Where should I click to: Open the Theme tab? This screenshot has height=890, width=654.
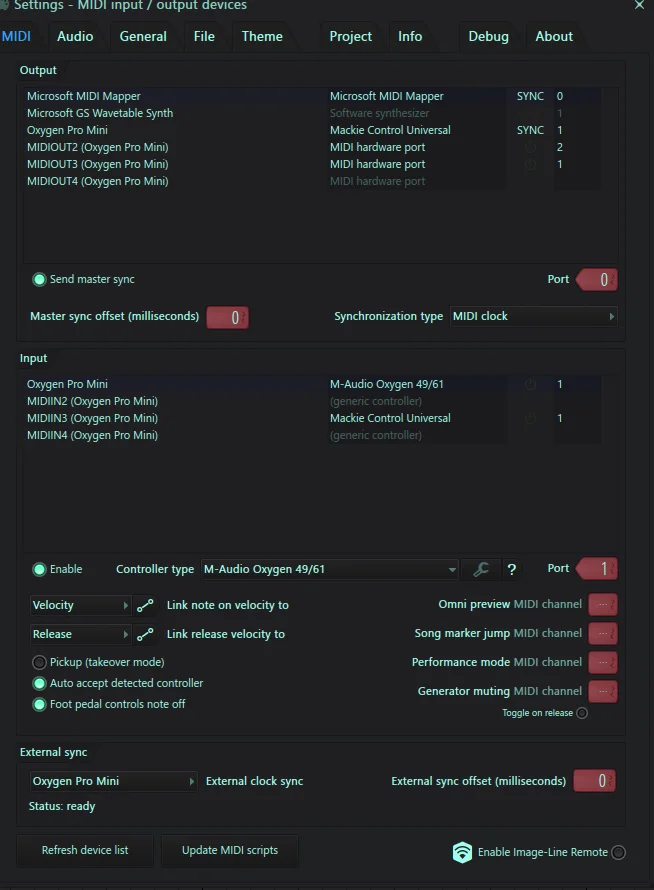point(262,36)
